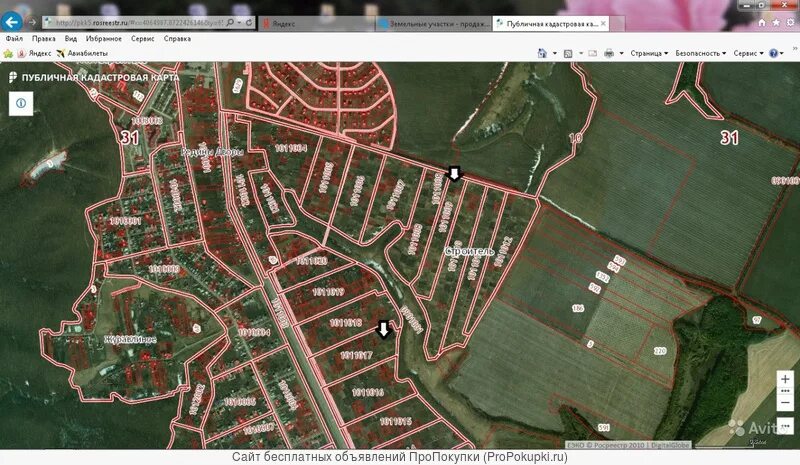Image resolution: width=800 pixels, height=465 pixels.
Task: Click the Print icon in the command bar
Action: 609,53
